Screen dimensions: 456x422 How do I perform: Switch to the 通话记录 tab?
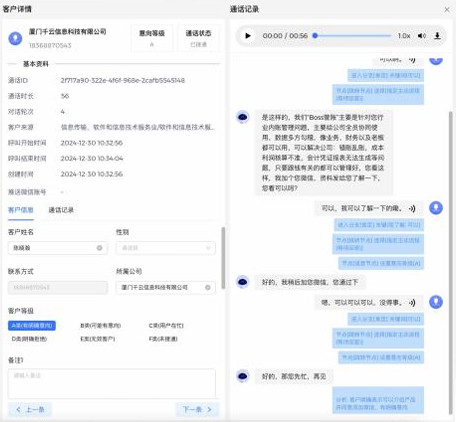tap(61, 210)
